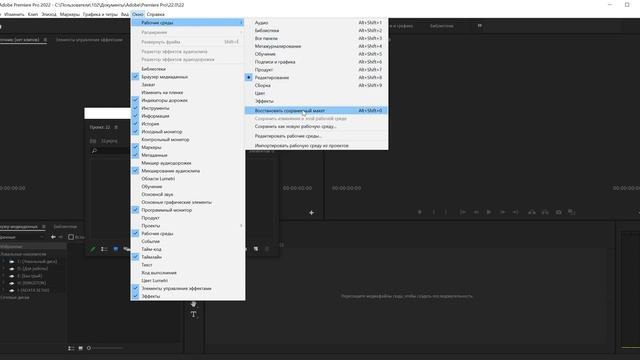Click the Extract button in Program monitor
Viewport: 640px width, 360px height.
pos(545,212)
